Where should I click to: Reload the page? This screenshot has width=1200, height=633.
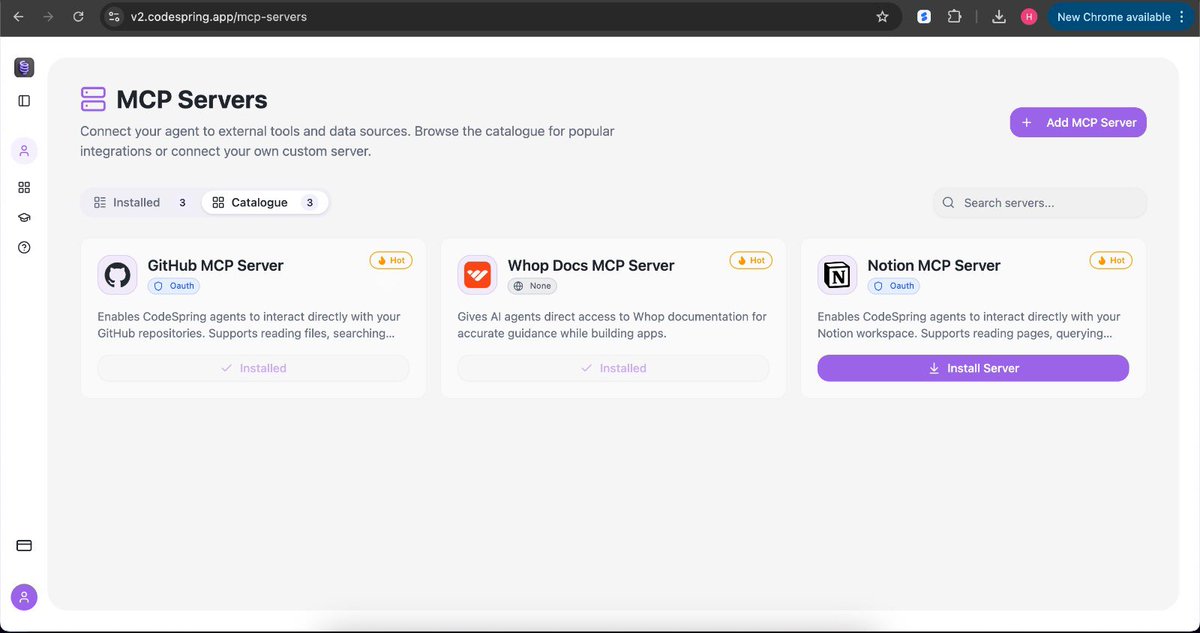click(x=78, y=17)
